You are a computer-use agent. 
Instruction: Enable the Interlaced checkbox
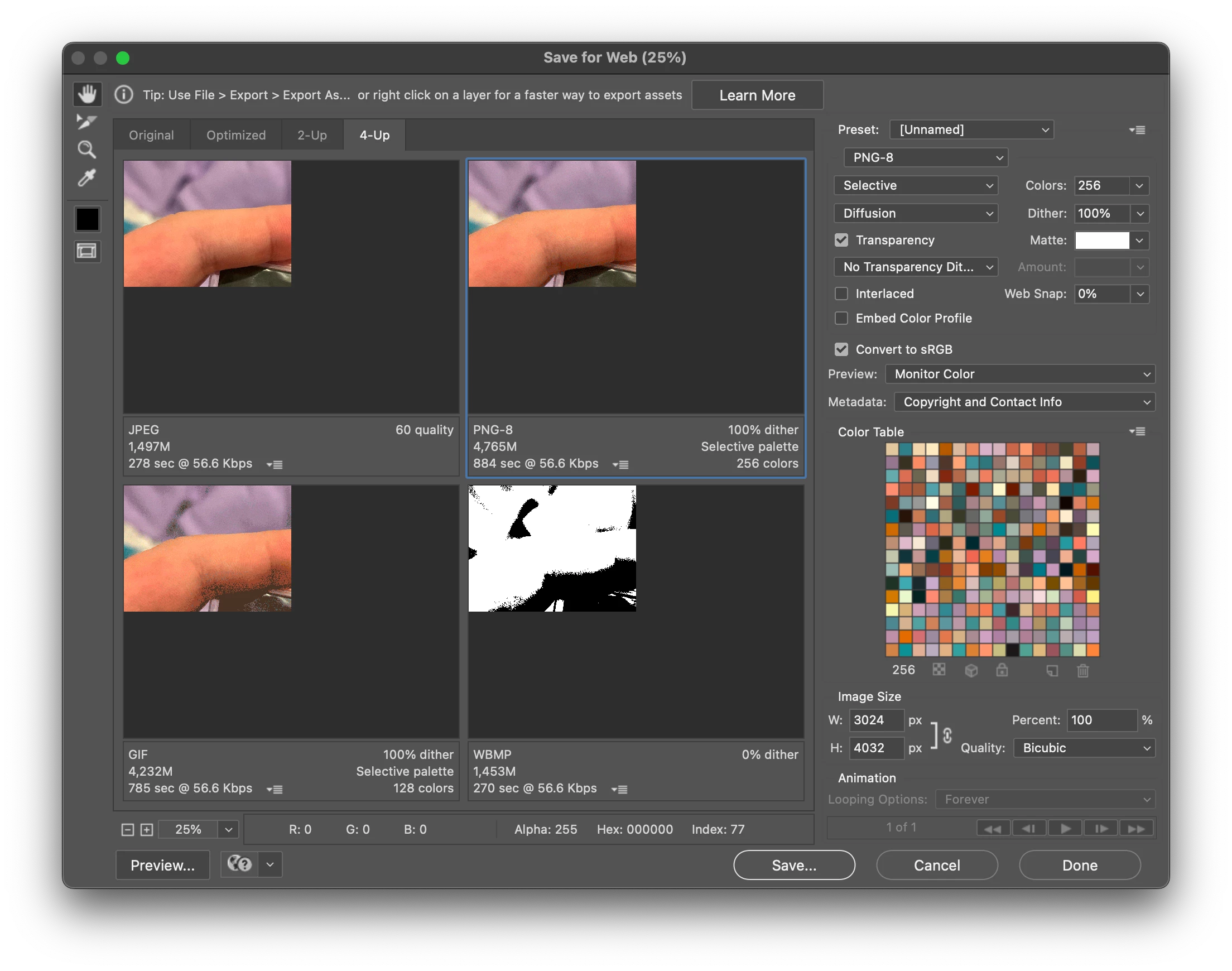[841, 294]
